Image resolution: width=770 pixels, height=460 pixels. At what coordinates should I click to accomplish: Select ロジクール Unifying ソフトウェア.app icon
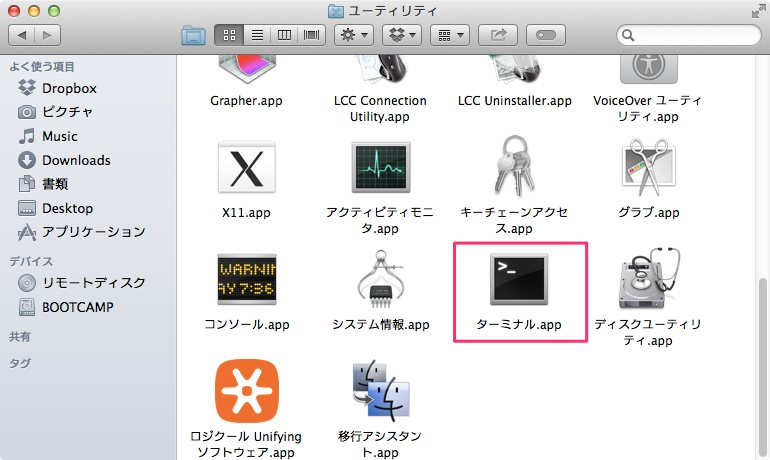click(247, 391)
